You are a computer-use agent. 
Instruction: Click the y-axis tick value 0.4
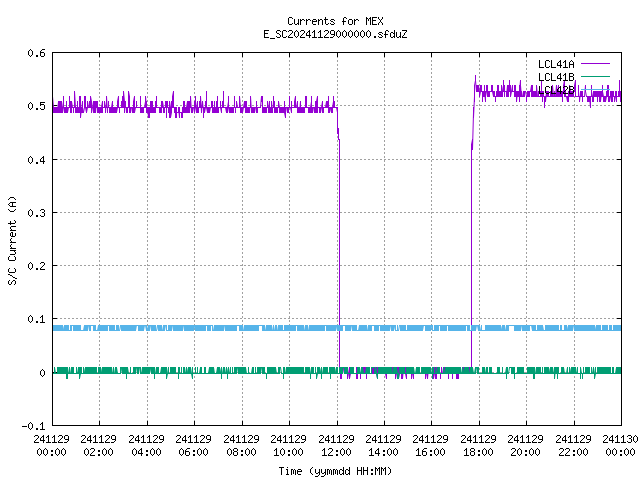(x=36, y=160)
